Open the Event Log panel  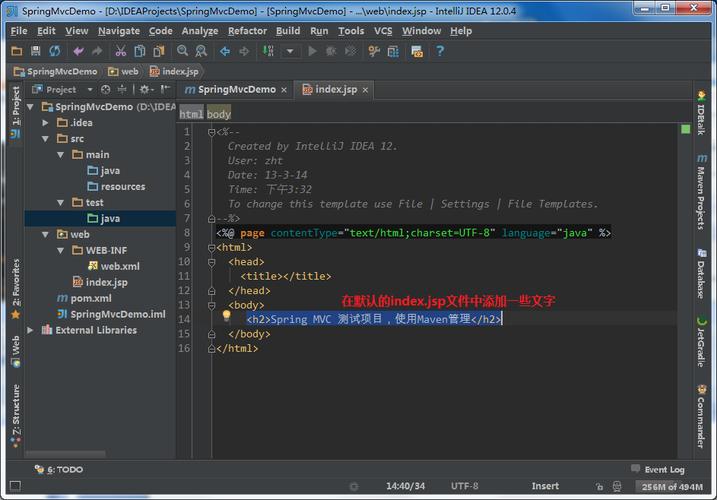pos(658,469)
